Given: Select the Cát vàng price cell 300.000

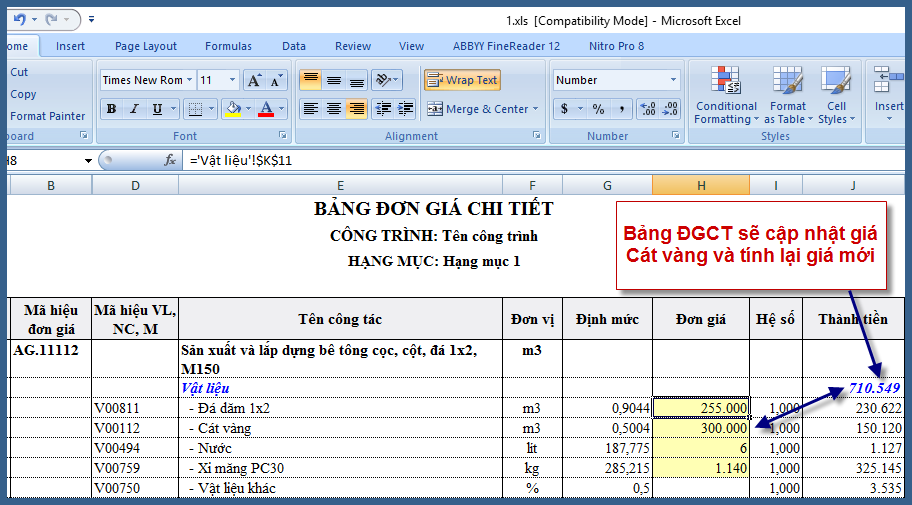Looking at the screenshot, I should [701, 427].
